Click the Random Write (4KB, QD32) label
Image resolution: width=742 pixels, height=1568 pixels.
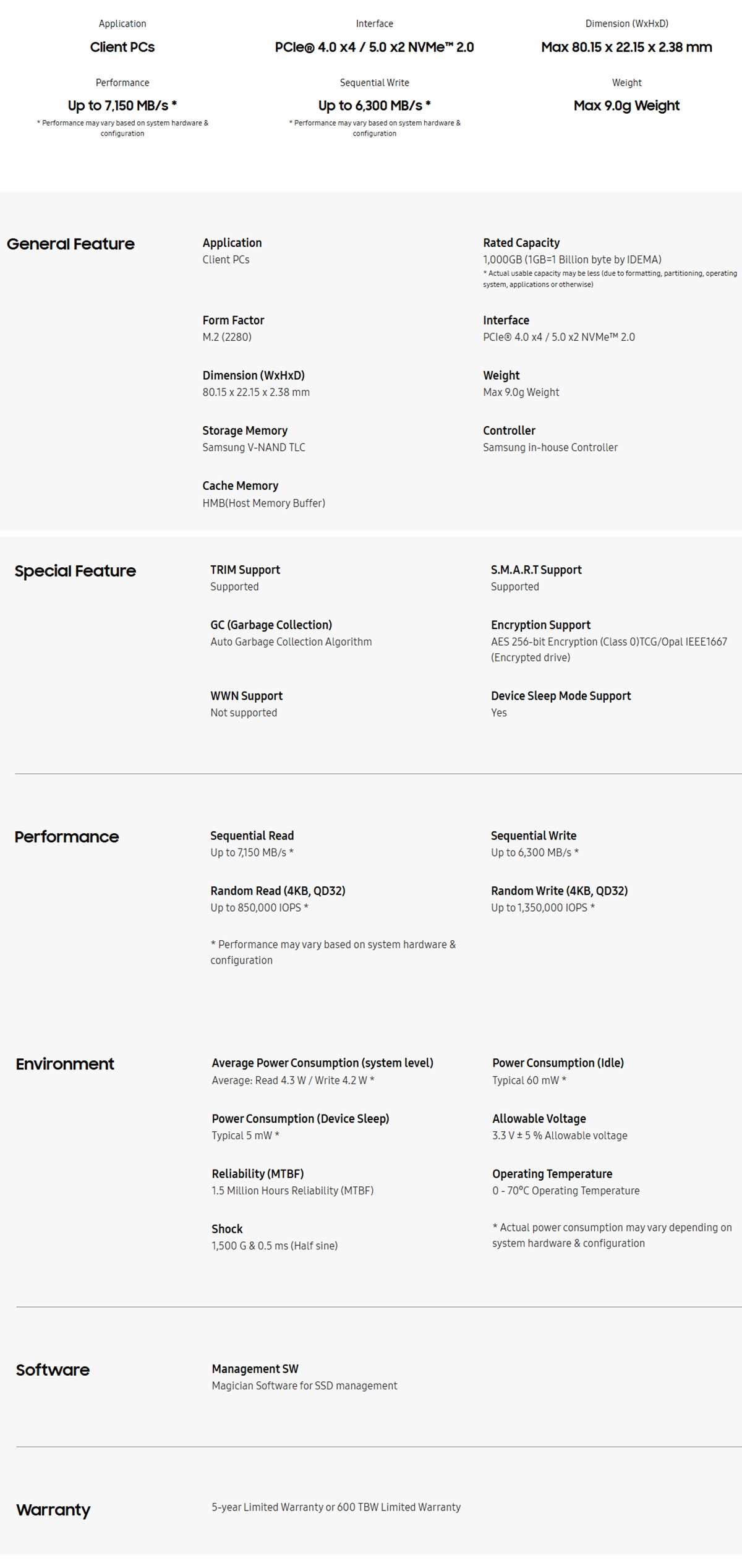tap(559, 891)
